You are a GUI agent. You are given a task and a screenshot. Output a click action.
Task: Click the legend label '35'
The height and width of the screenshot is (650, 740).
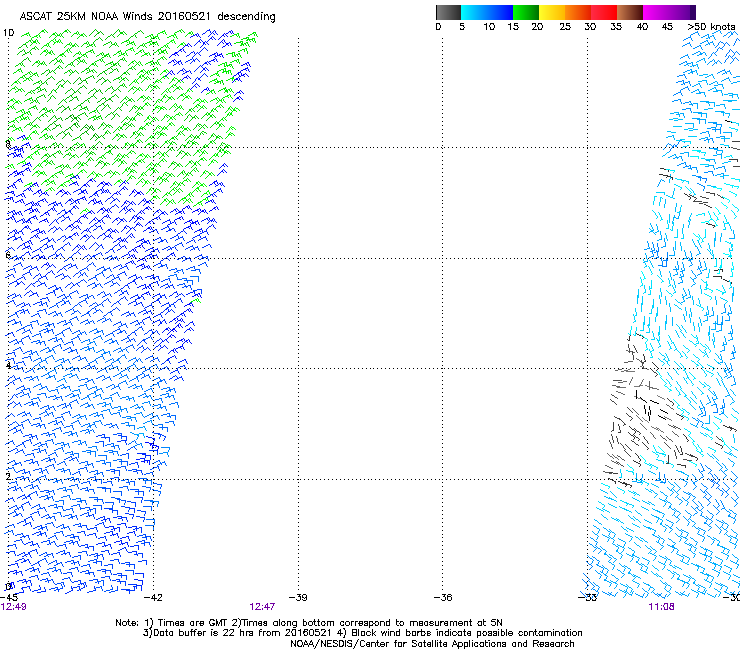[616, 27]
